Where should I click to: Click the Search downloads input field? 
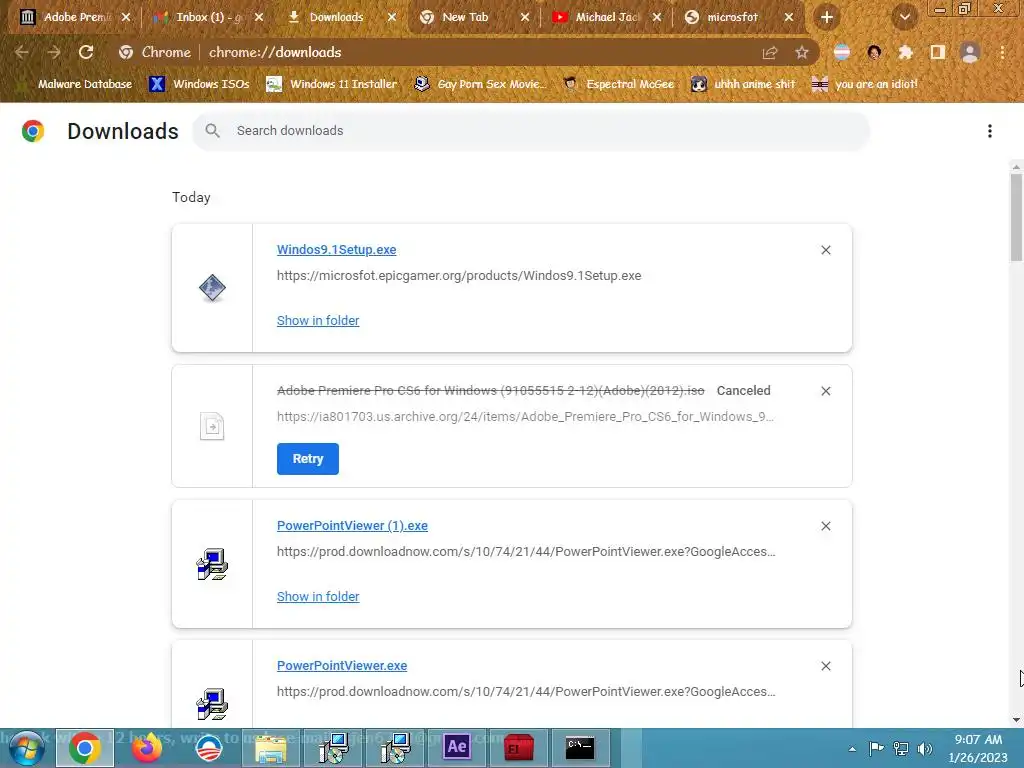tap(530, 131)
